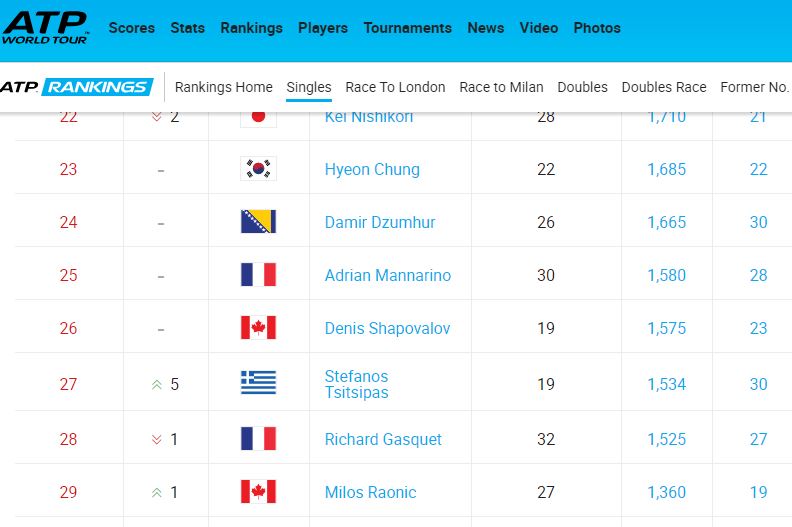This screenshot has width=792, height=527.
Task: Click the green up arrow for Tsitsipas
Action: pos(157,385)
